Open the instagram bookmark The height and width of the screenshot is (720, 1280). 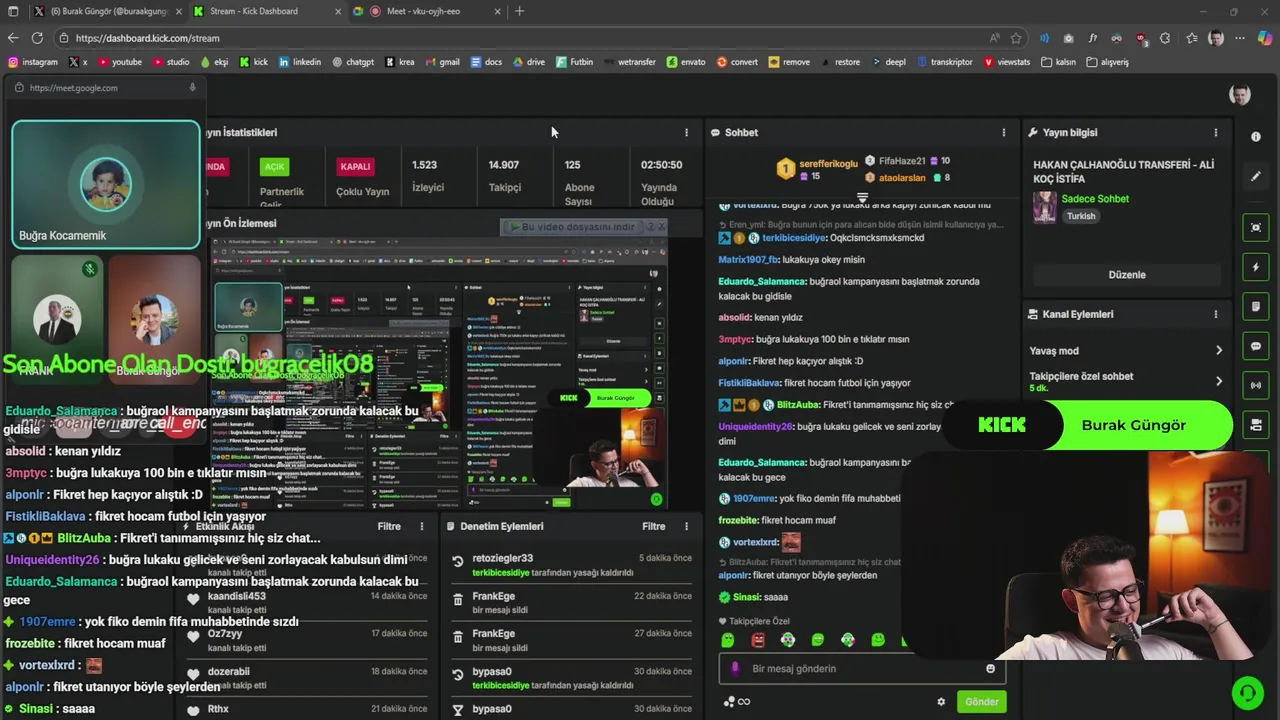pos(33,62)
